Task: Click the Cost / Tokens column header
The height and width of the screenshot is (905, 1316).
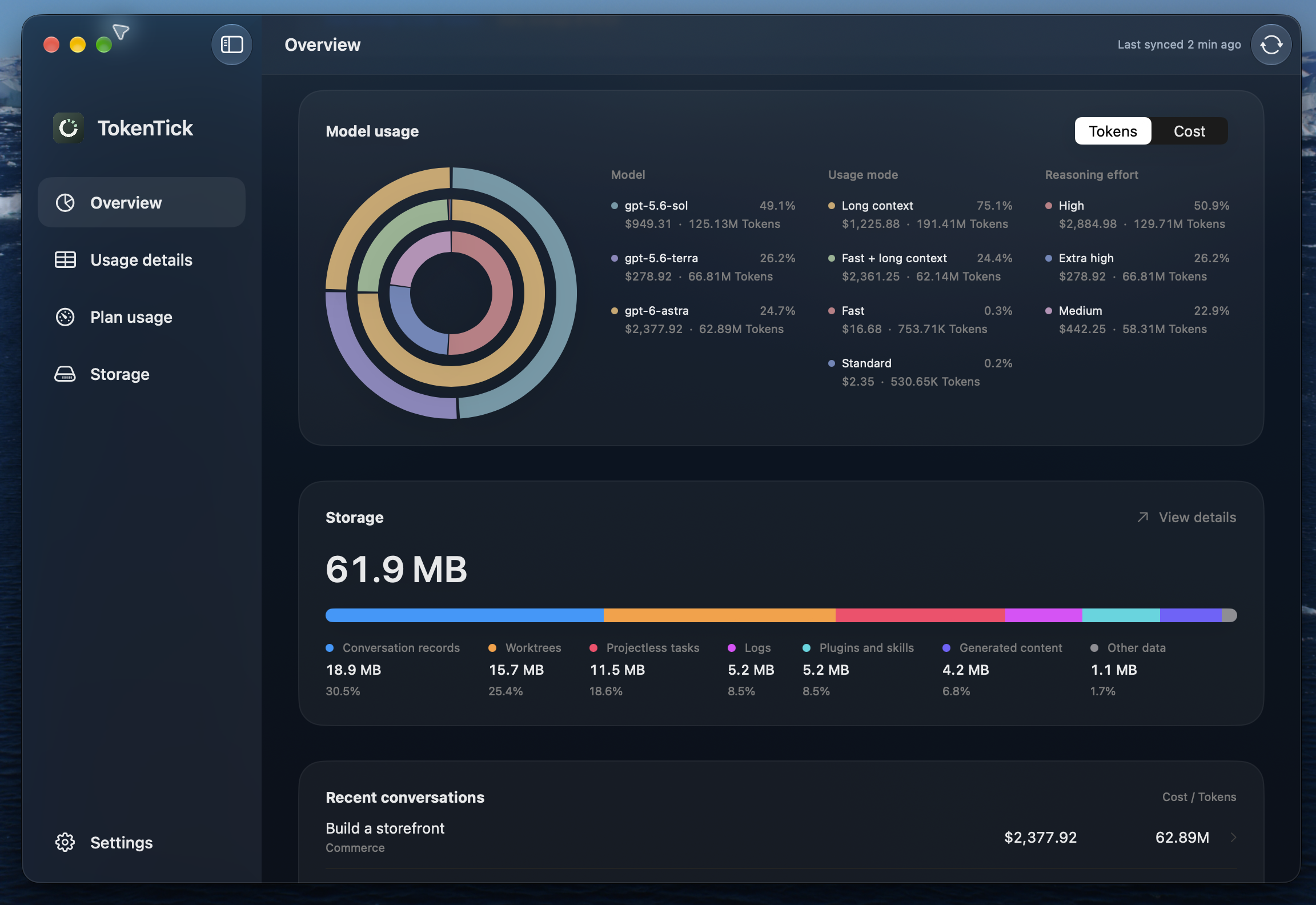Action: 1199,797
